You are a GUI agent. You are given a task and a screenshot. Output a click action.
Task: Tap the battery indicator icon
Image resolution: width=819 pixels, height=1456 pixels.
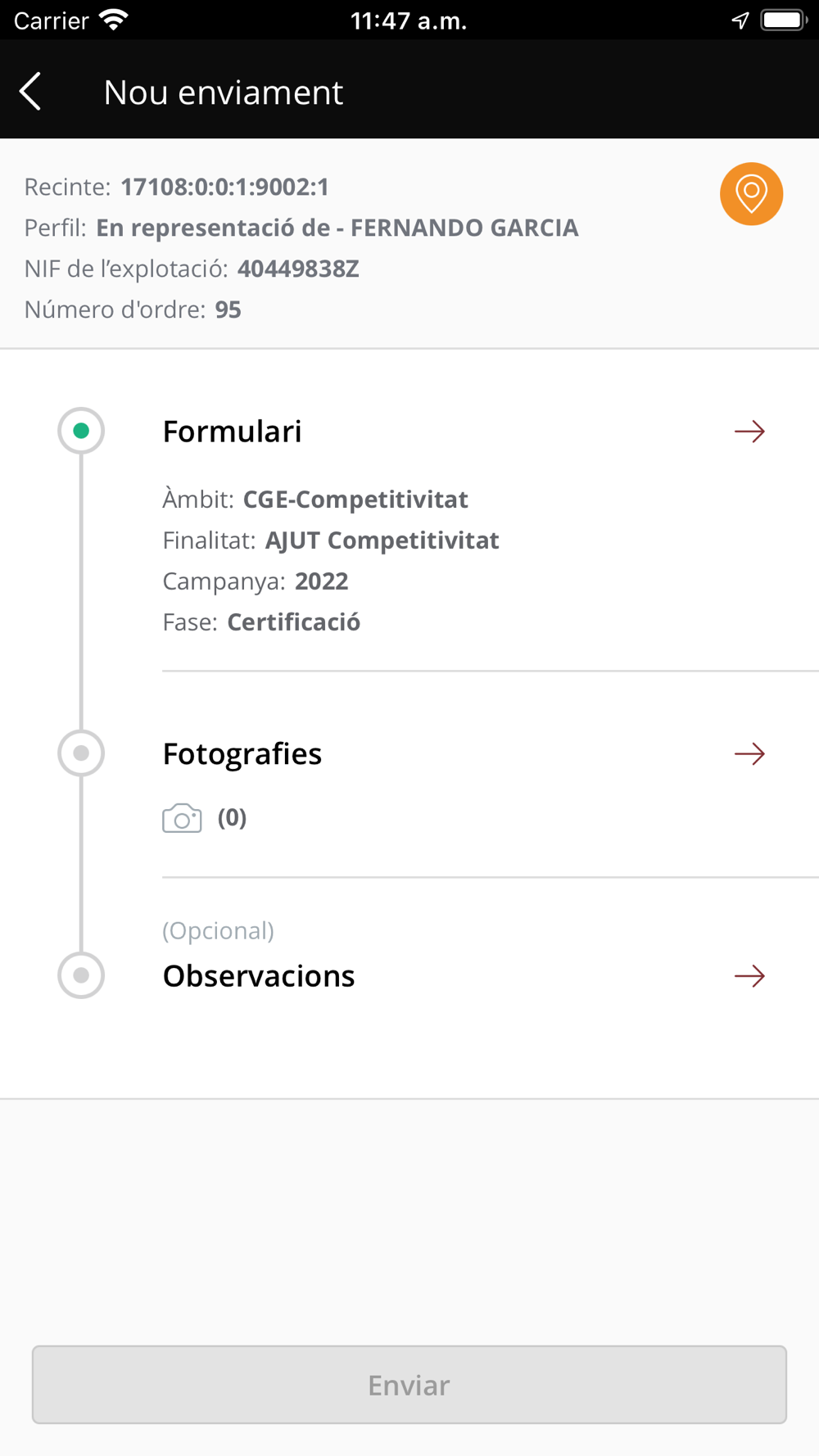tap(783, 20)
